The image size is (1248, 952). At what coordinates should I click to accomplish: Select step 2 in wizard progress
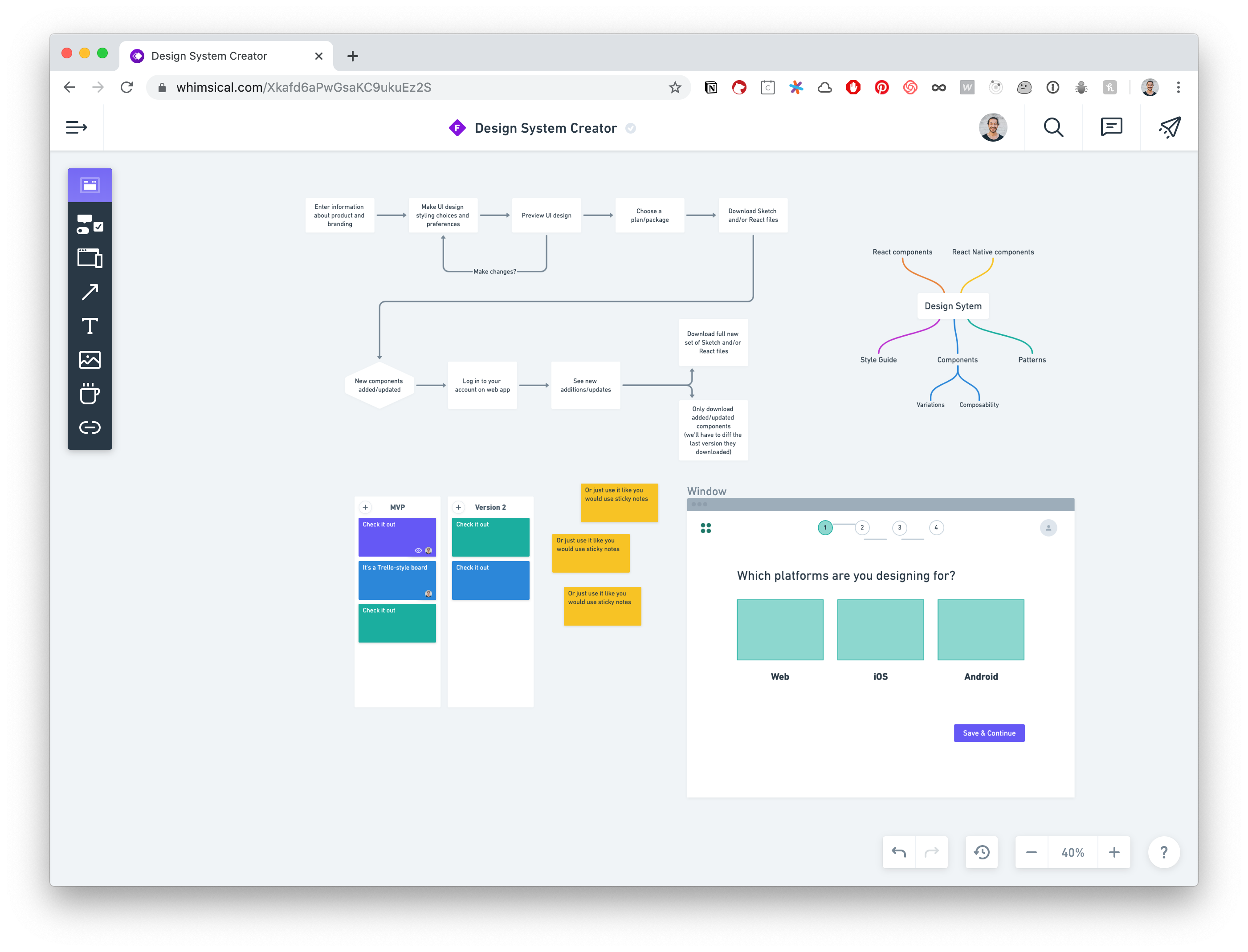pos(862,528)
